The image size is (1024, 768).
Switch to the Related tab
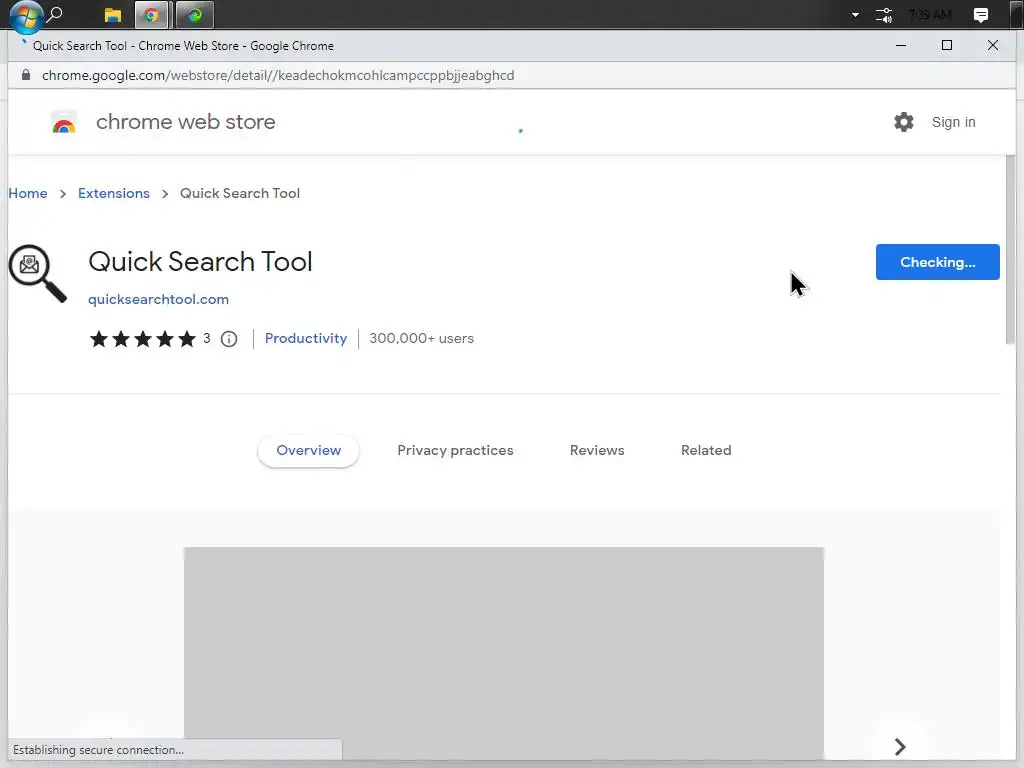[x=706, y=451]
